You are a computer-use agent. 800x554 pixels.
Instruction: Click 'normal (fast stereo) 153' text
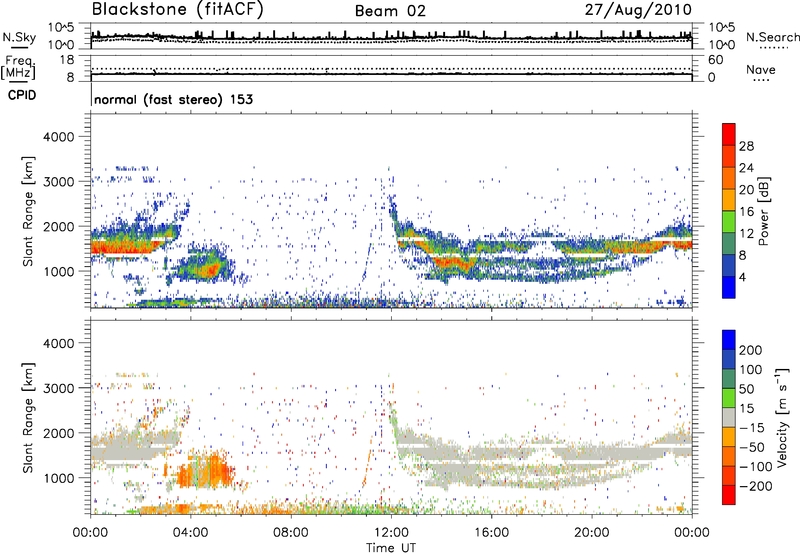(x=173, y=100)
